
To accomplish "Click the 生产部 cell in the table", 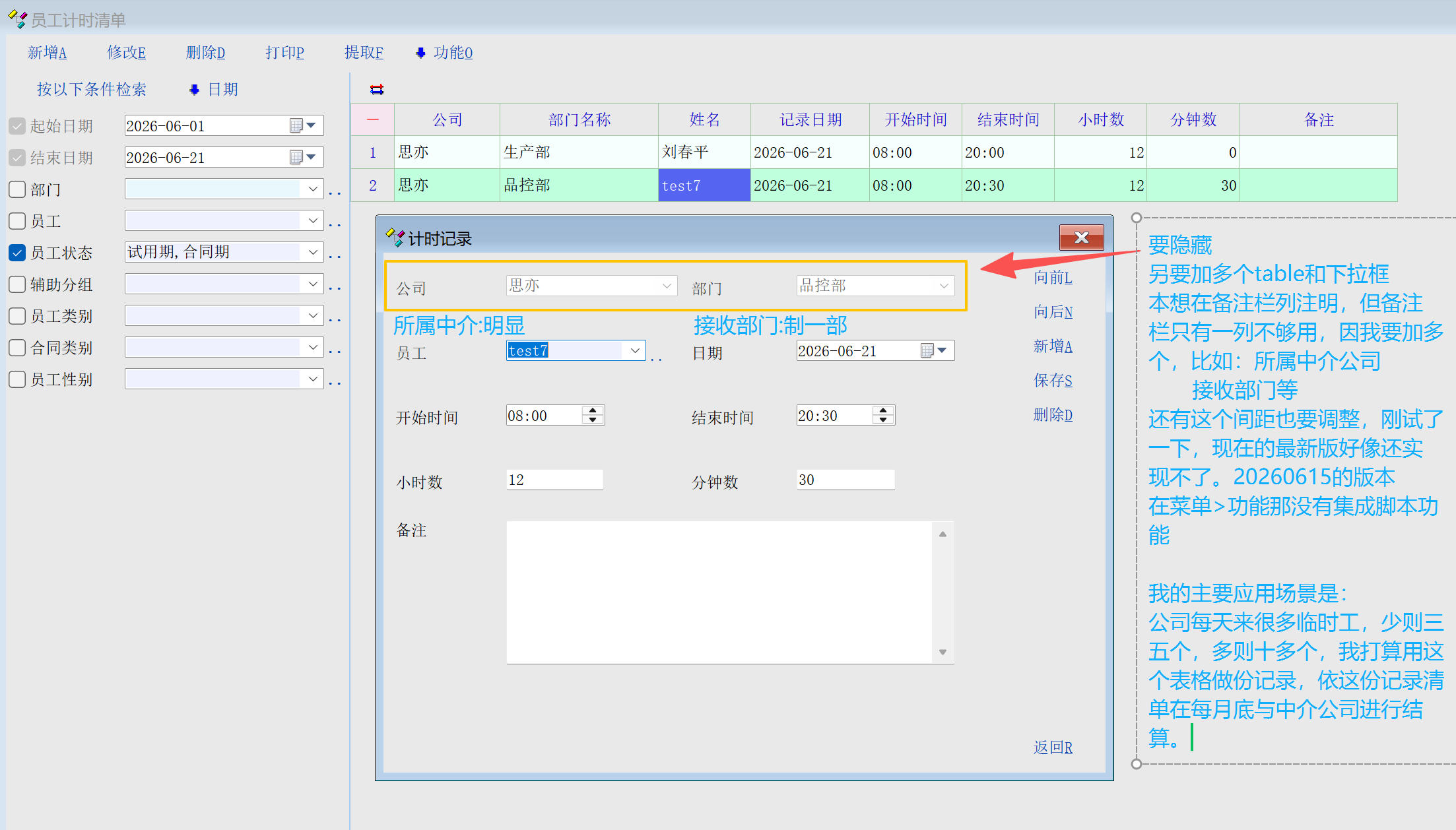I will pos(579,152).
